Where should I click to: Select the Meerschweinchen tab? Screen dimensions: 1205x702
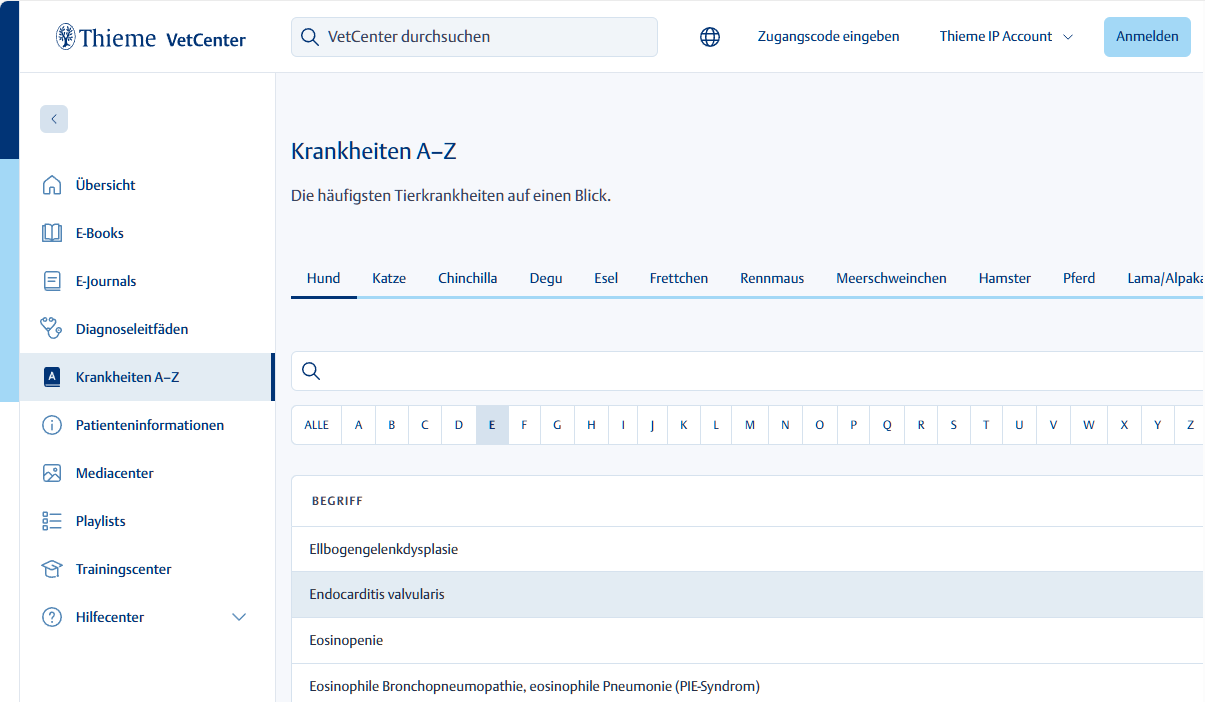891,278
